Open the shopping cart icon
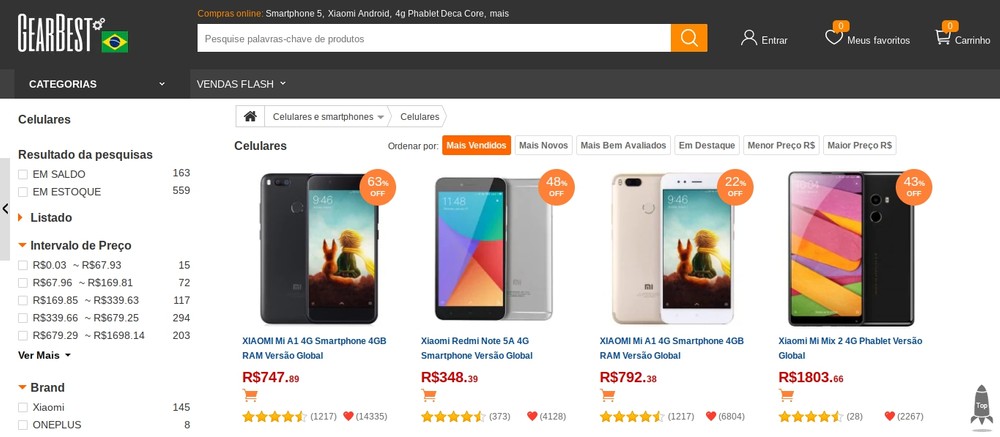The image size is (1000, 437). (x=942, y=38)
